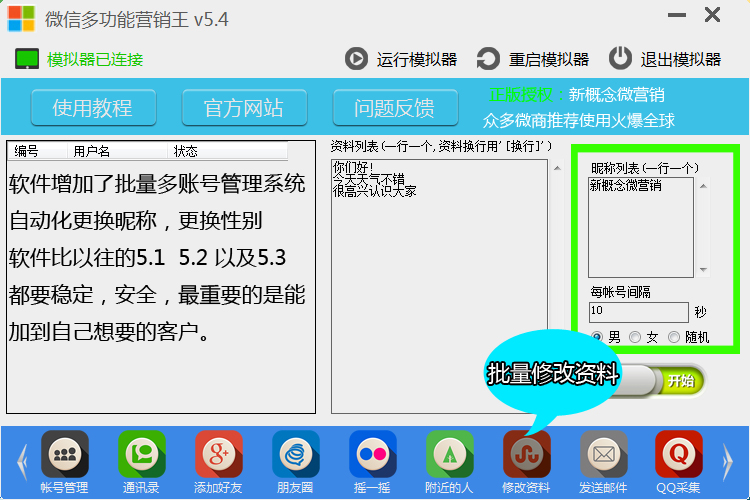Select the 女 gender radio button
The image size is (750, 500).
coord(636,337)
